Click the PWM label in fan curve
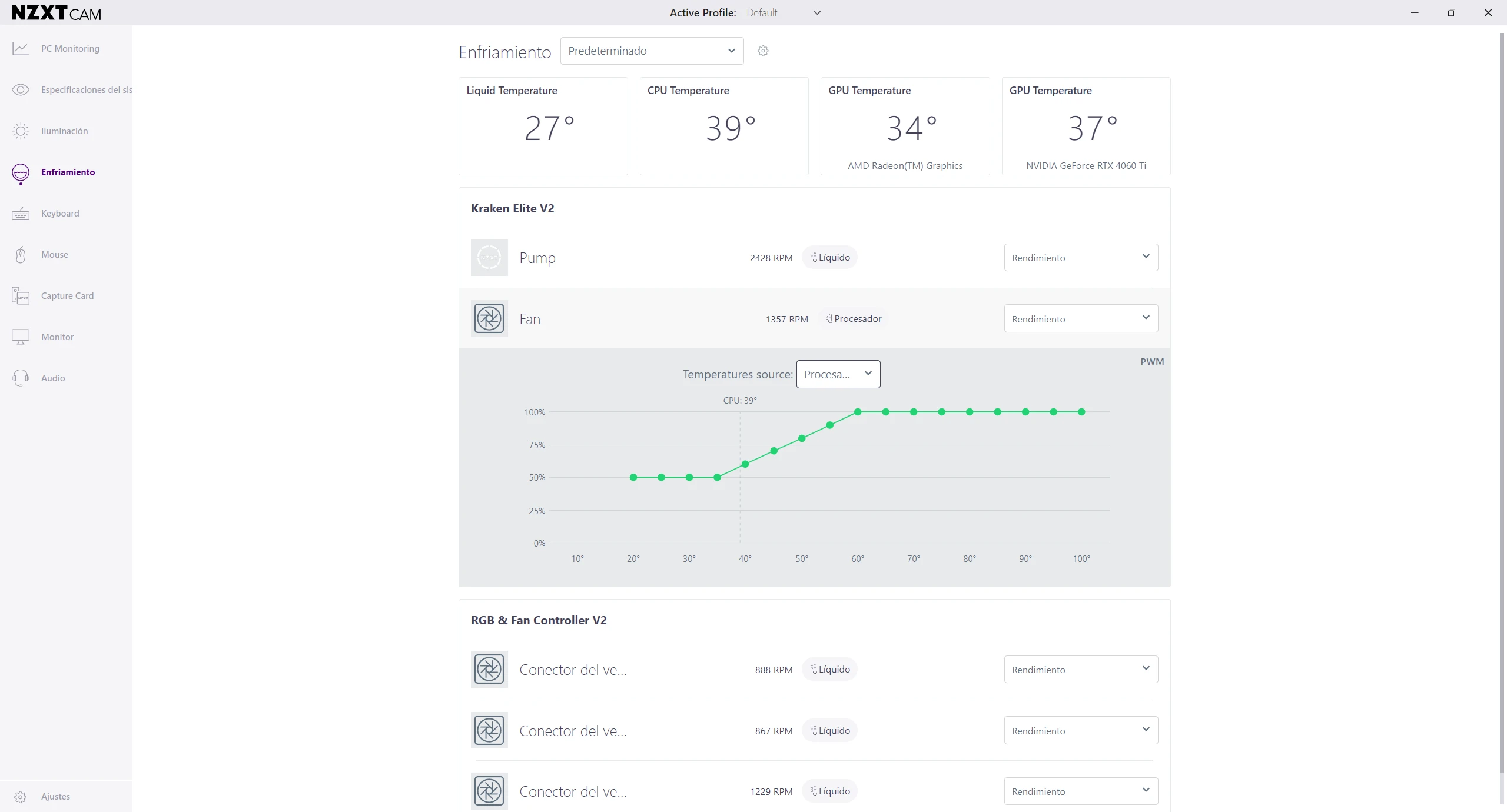 (1152, 362)
